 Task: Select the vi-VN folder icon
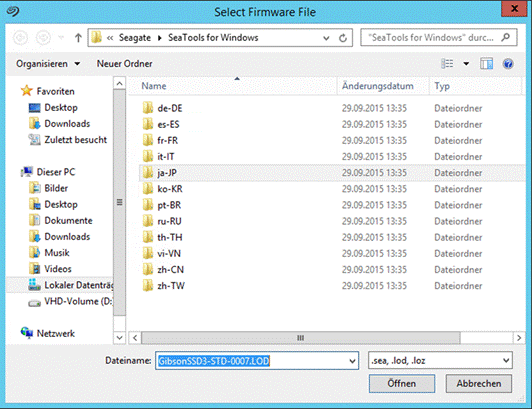(148, 253)
